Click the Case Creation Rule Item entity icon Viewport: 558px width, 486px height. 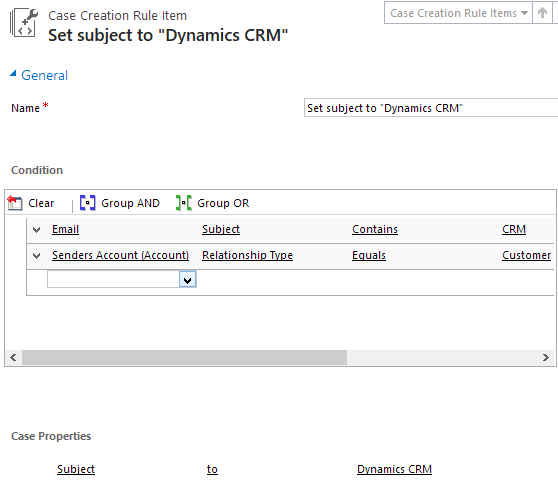(24, 23)
